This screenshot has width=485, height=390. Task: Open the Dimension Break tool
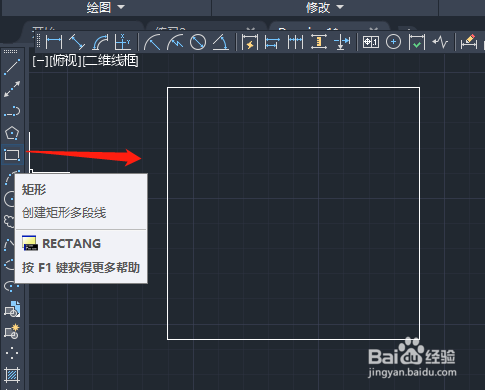[342, 42]
